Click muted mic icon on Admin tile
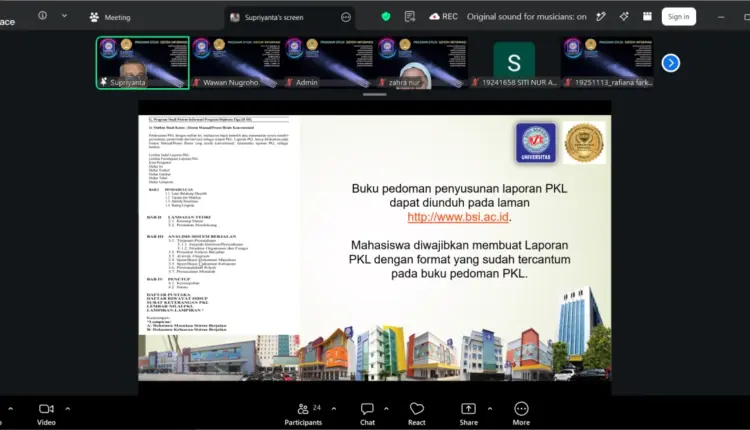750x430 pixels. point(289,82)
